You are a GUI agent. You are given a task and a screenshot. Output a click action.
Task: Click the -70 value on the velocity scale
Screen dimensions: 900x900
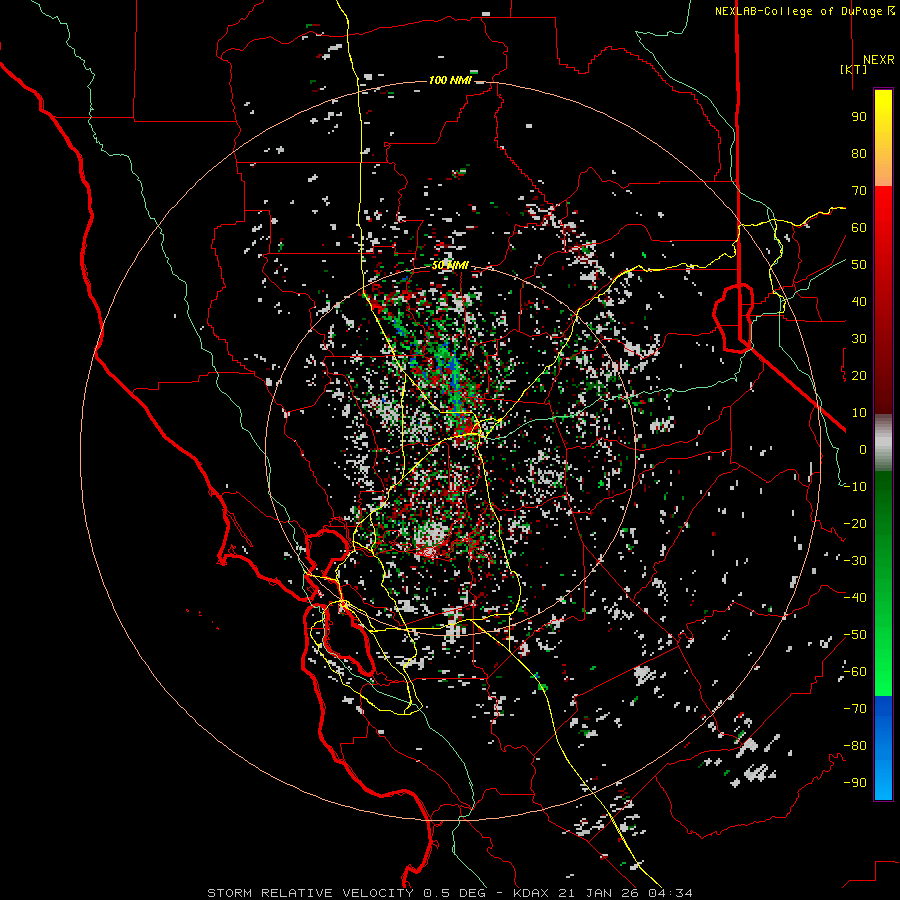click(x=855, y=709)
